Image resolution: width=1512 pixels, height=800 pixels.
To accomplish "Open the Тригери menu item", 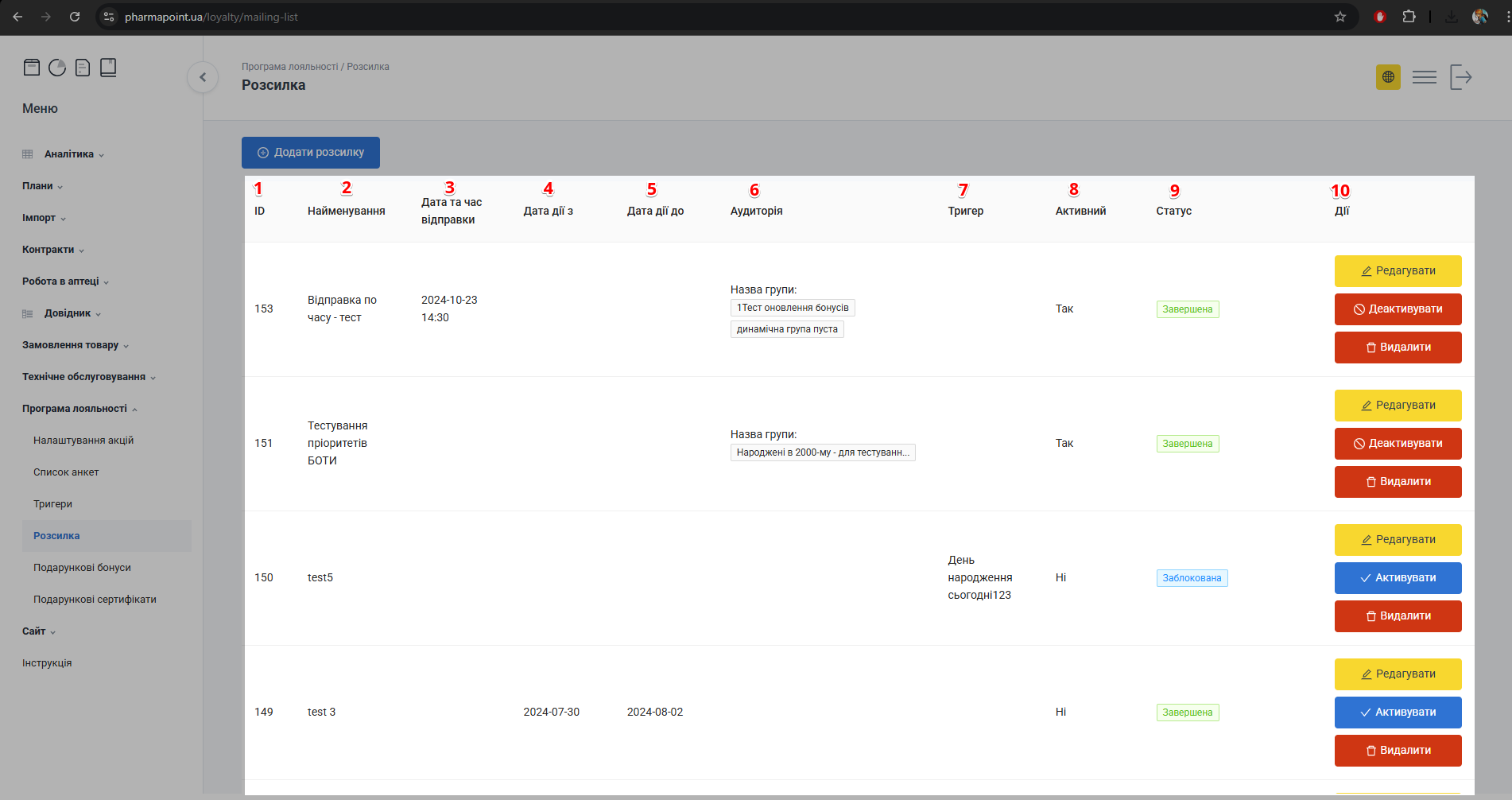I will click(x=52, y=504).
